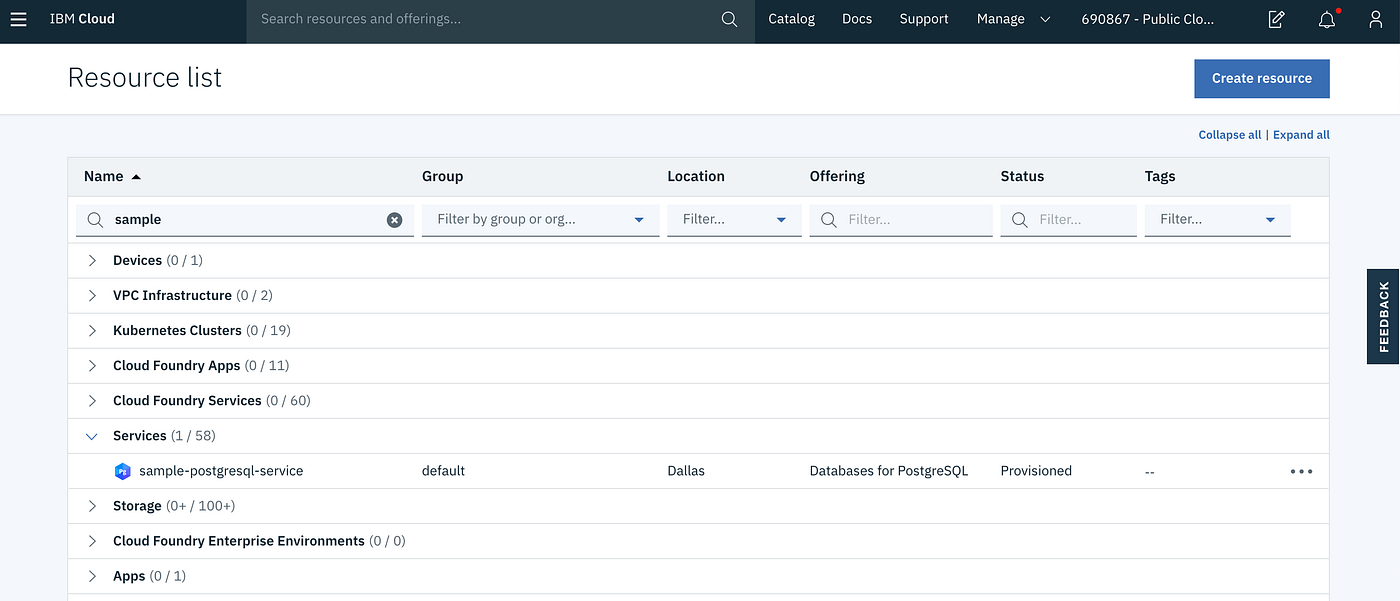
Task: Open the cost estimator edit icon
Action: (1276, 19)
